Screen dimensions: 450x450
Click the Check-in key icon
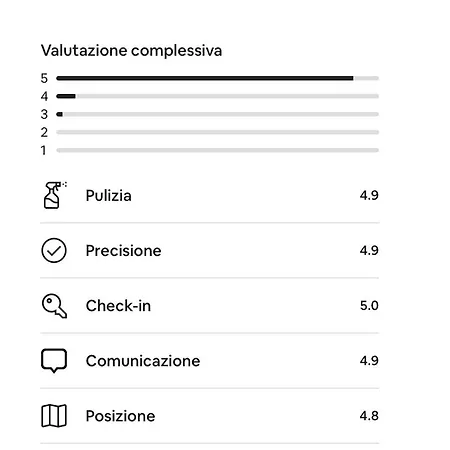[x=54, y=306]
